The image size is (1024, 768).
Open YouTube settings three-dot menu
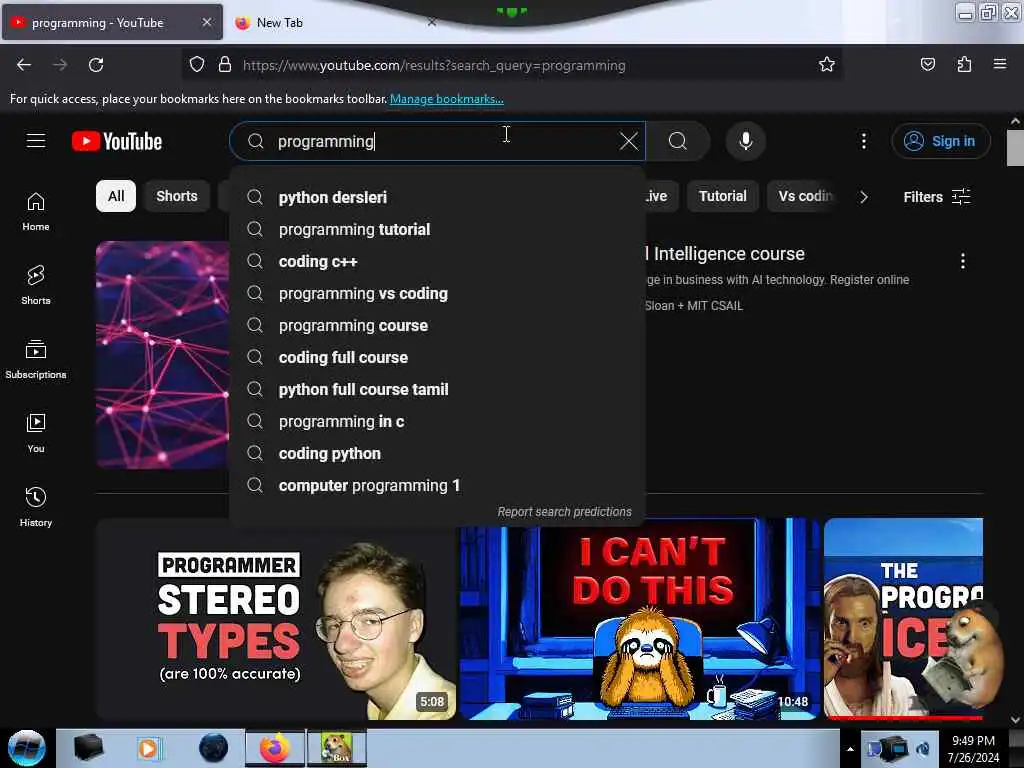click(863, 141)
